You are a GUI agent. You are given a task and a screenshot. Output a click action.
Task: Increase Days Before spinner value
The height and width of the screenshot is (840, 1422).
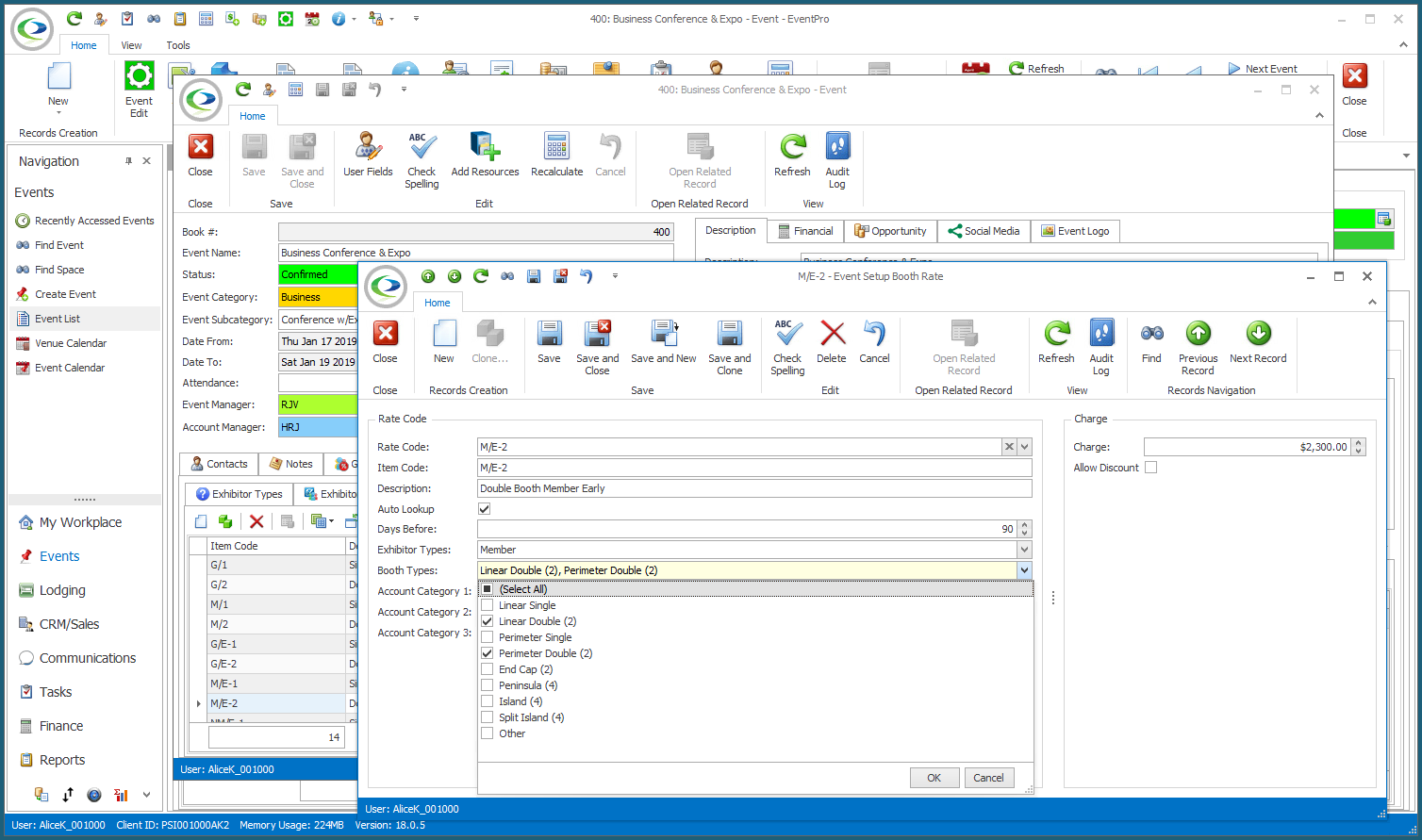coord(1025,525)
